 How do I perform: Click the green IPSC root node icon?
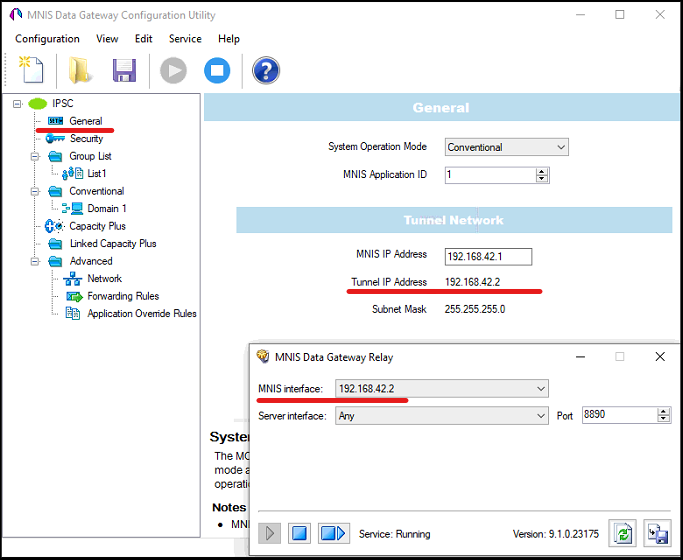[37, 104]
